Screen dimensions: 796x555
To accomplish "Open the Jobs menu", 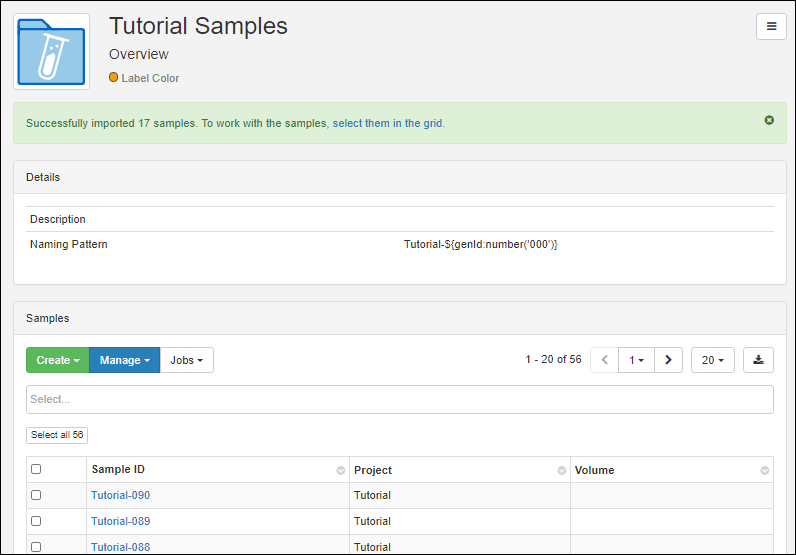I will pos(186,360).
